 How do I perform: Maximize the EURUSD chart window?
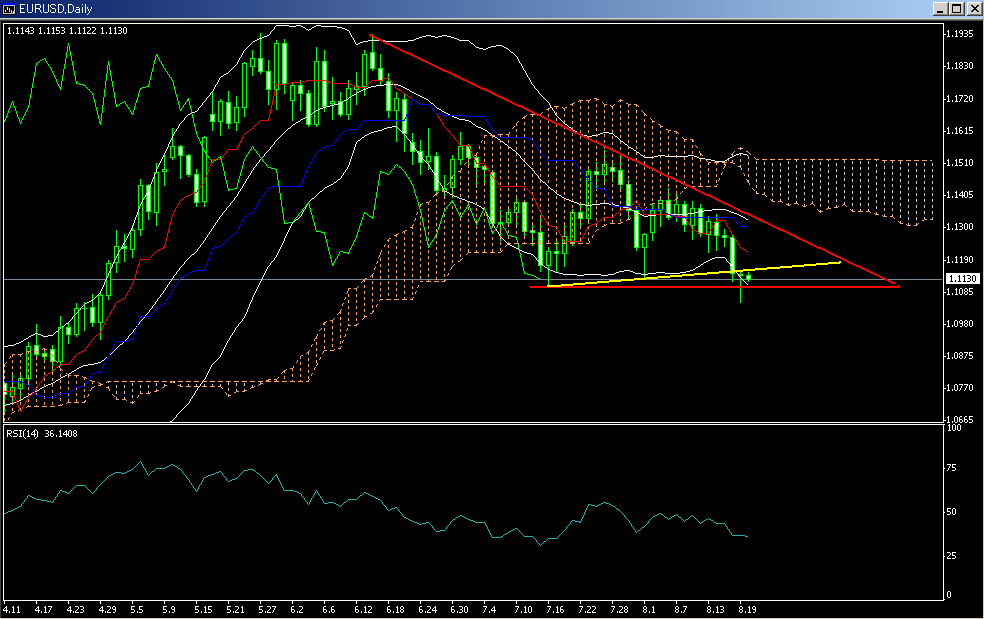(x=956, y=9)
